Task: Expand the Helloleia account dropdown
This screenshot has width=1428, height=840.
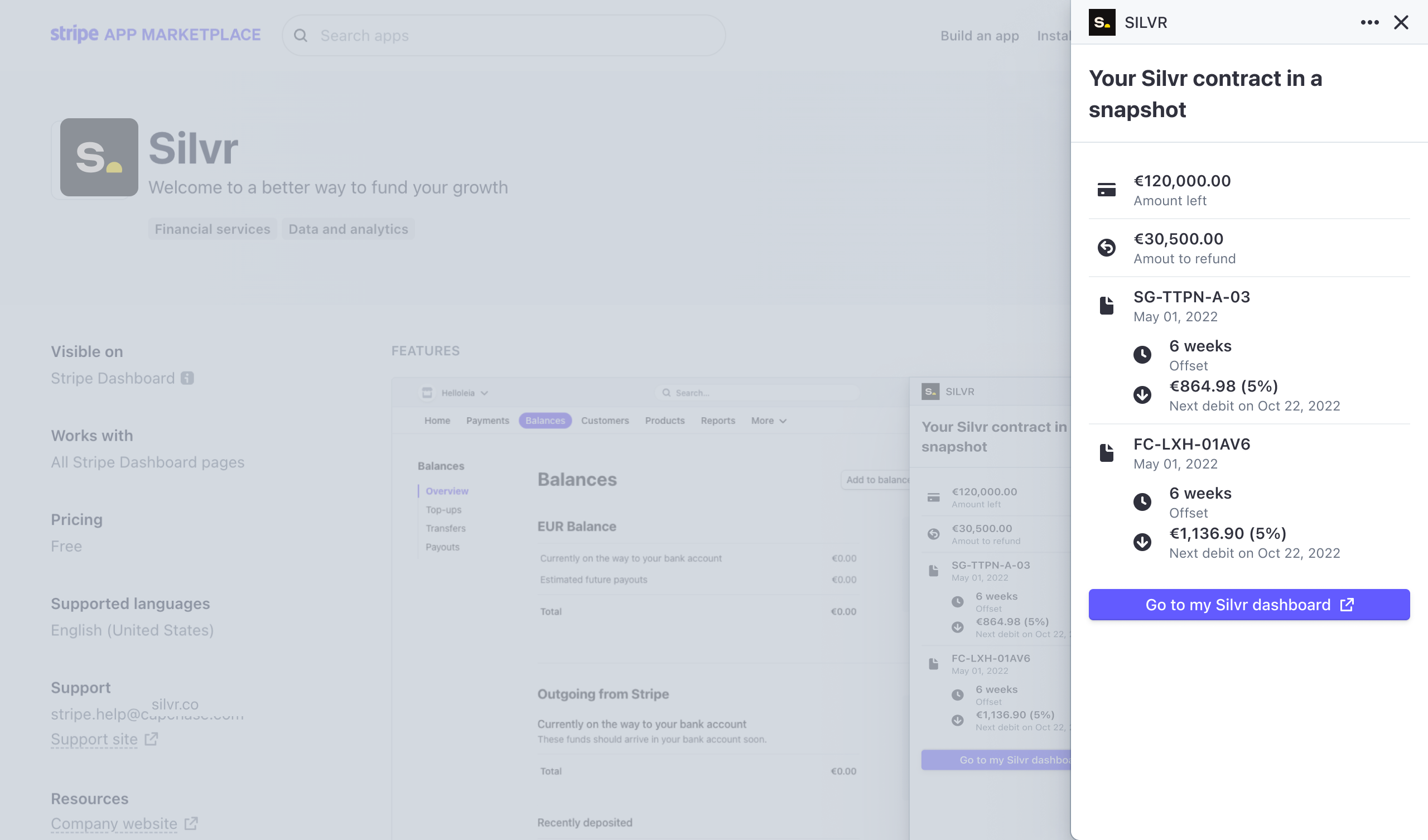Action: point(485,392)
